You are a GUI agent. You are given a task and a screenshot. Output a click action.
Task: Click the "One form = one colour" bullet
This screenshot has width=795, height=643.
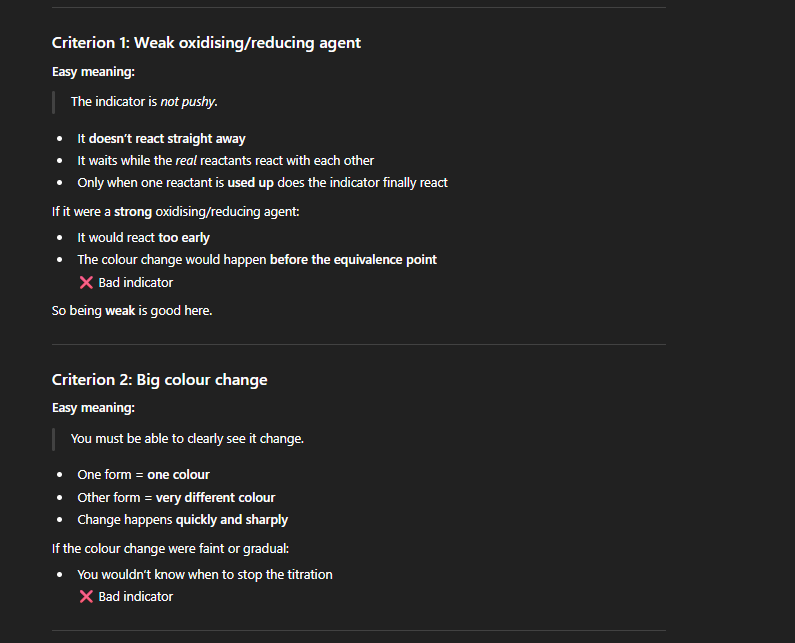click(x=143, y=475)
